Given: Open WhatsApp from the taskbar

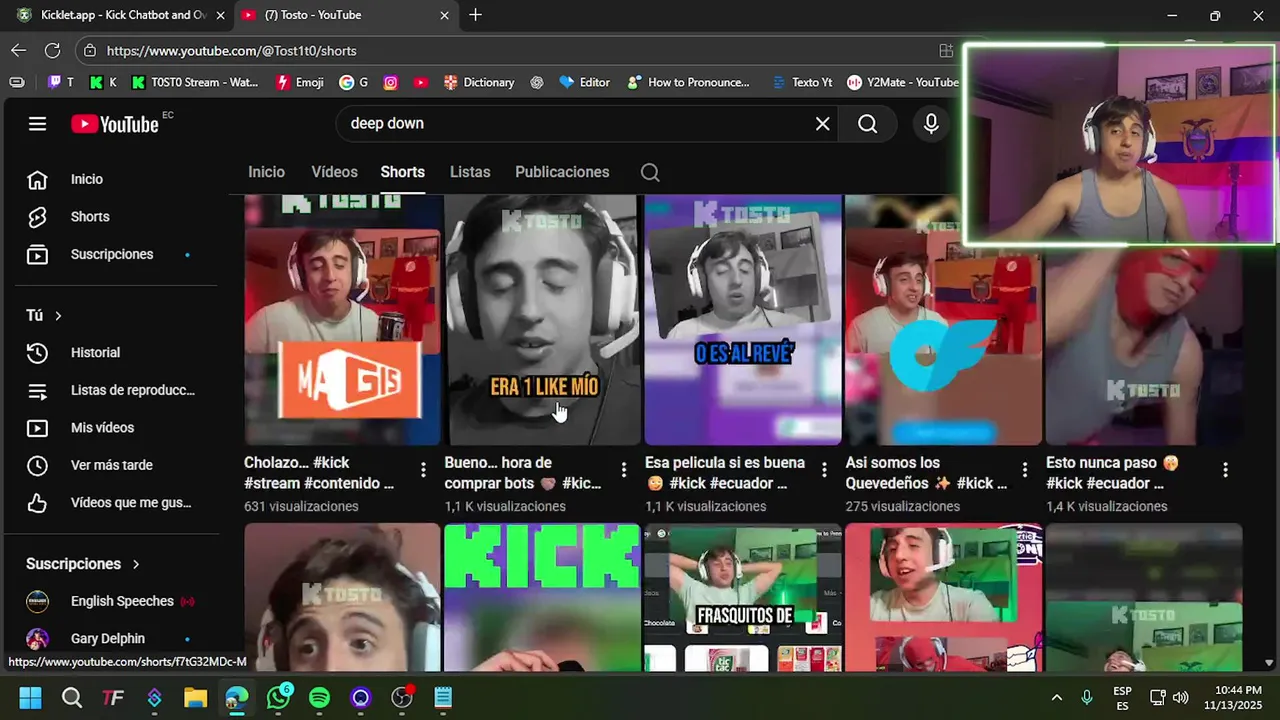Looking at the screenshot, I should point(278,697).
